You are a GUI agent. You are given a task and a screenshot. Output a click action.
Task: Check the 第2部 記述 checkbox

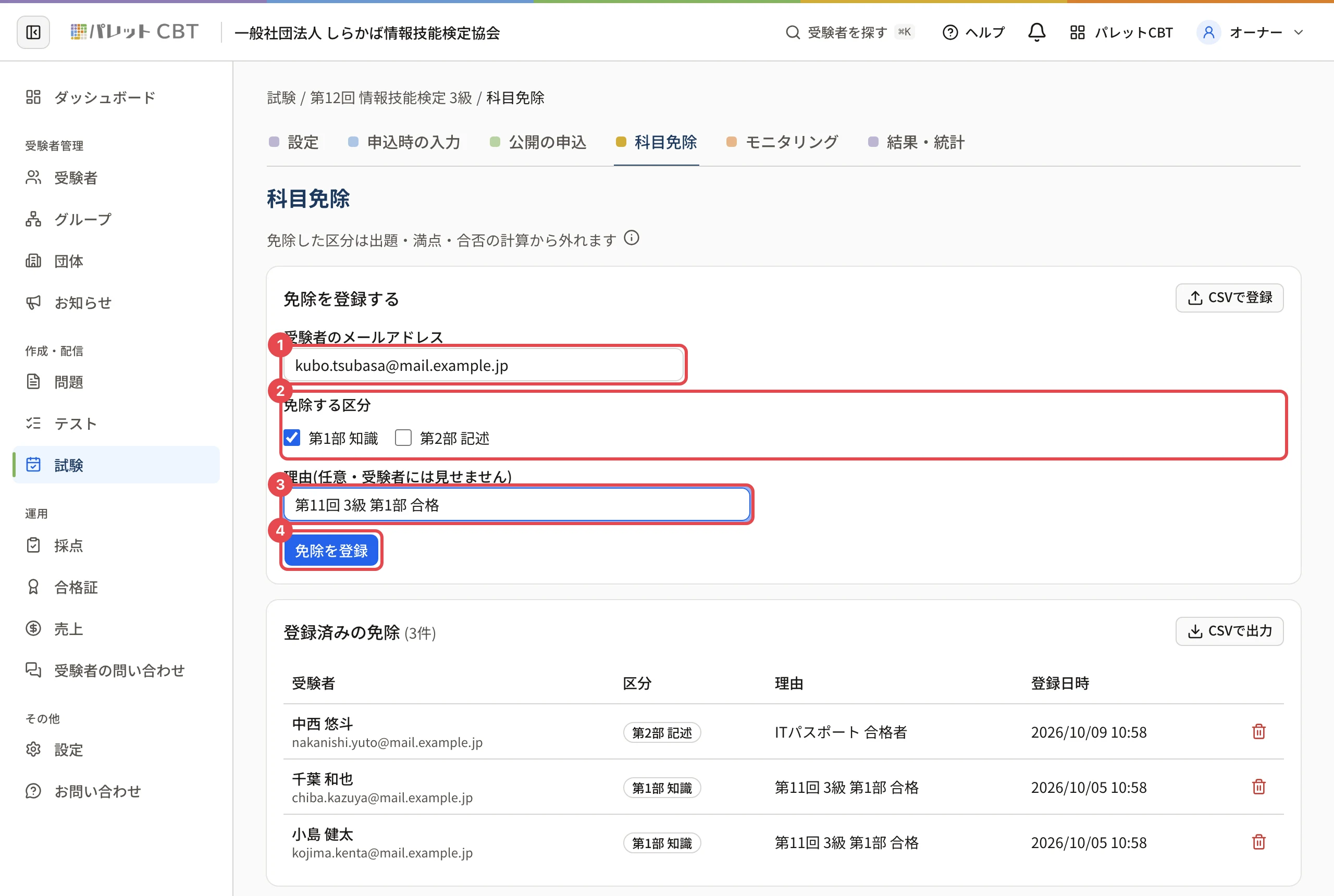403,438
